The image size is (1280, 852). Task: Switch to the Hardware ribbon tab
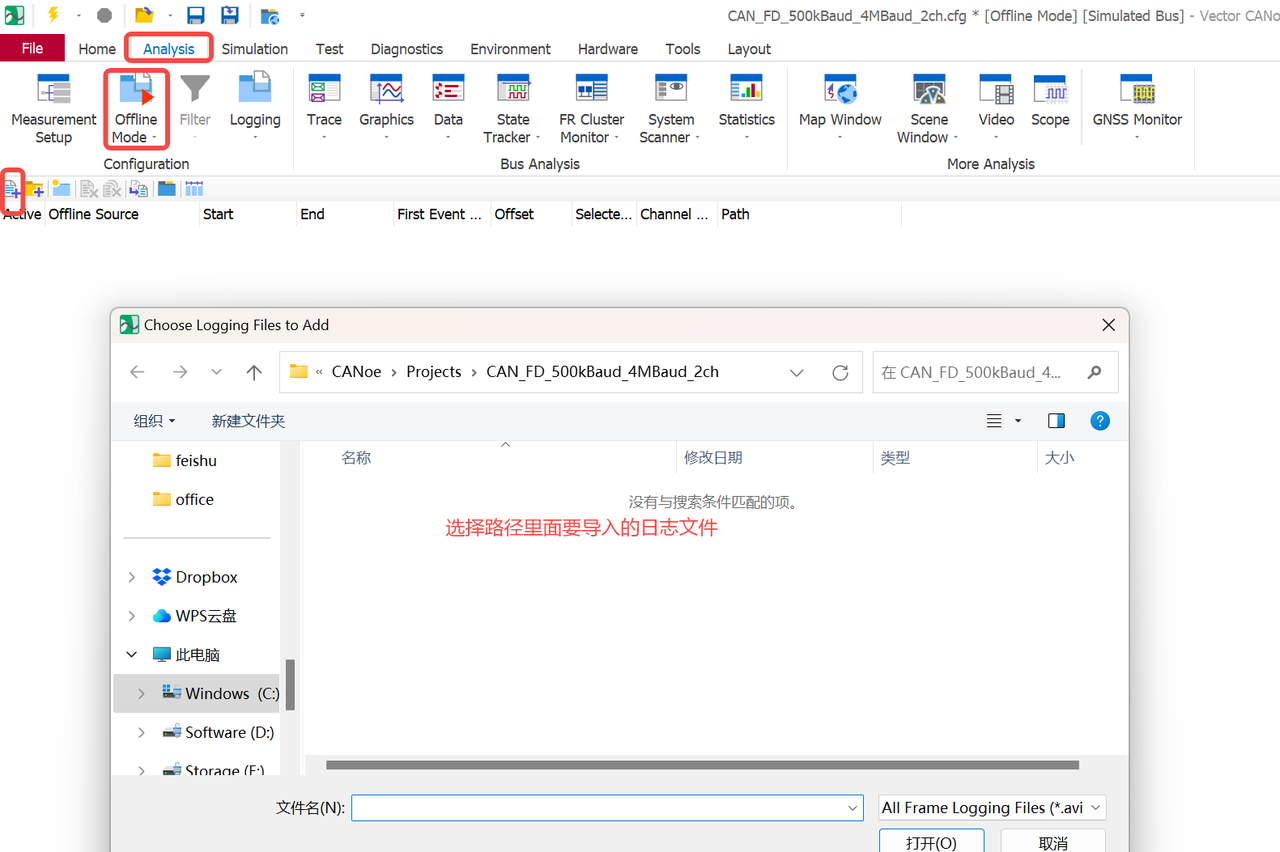tap(608, 48)
